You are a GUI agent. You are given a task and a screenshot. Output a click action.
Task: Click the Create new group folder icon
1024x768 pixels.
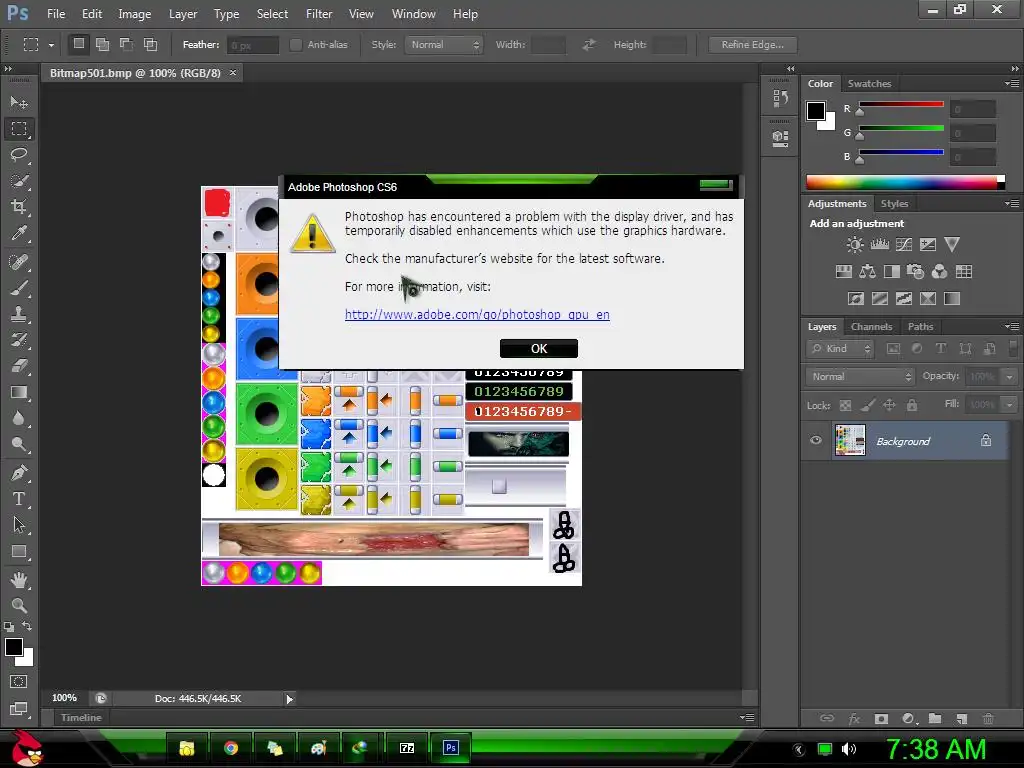click(x=935, y=718)
